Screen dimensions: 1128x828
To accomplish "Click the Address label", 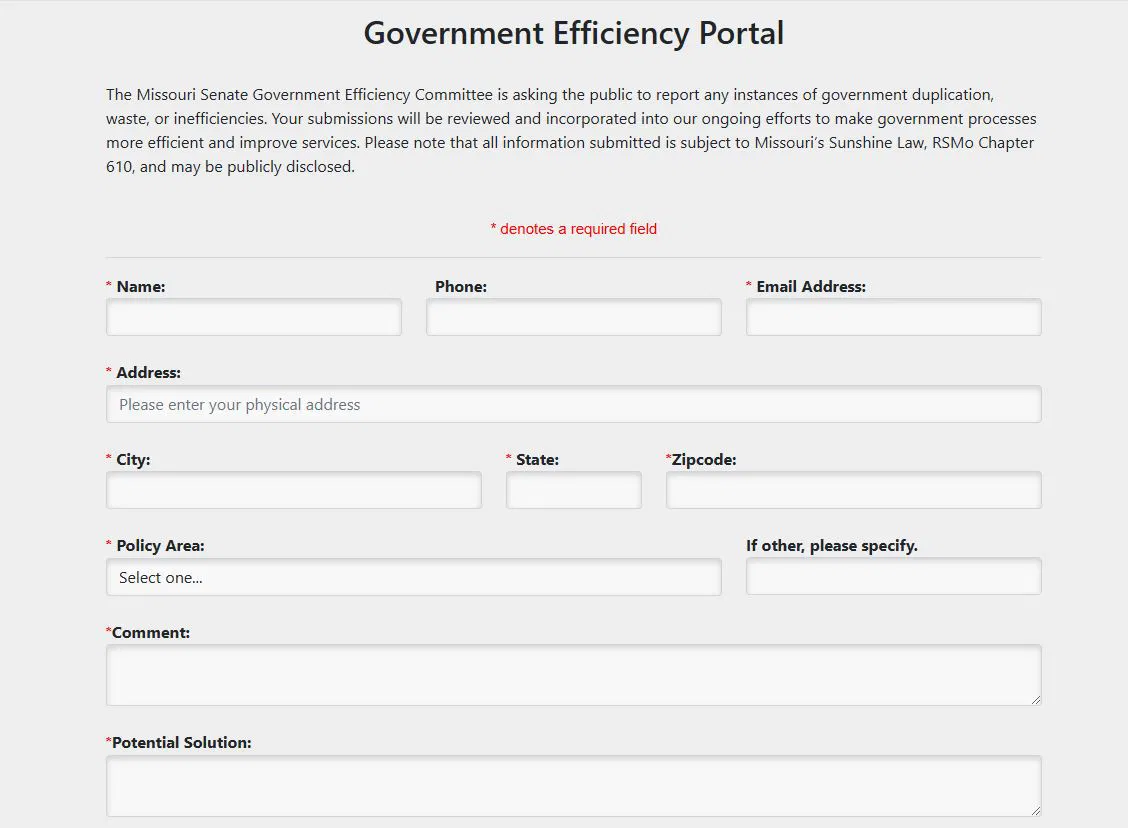I will pyautogui.click(x=148, y=373).
